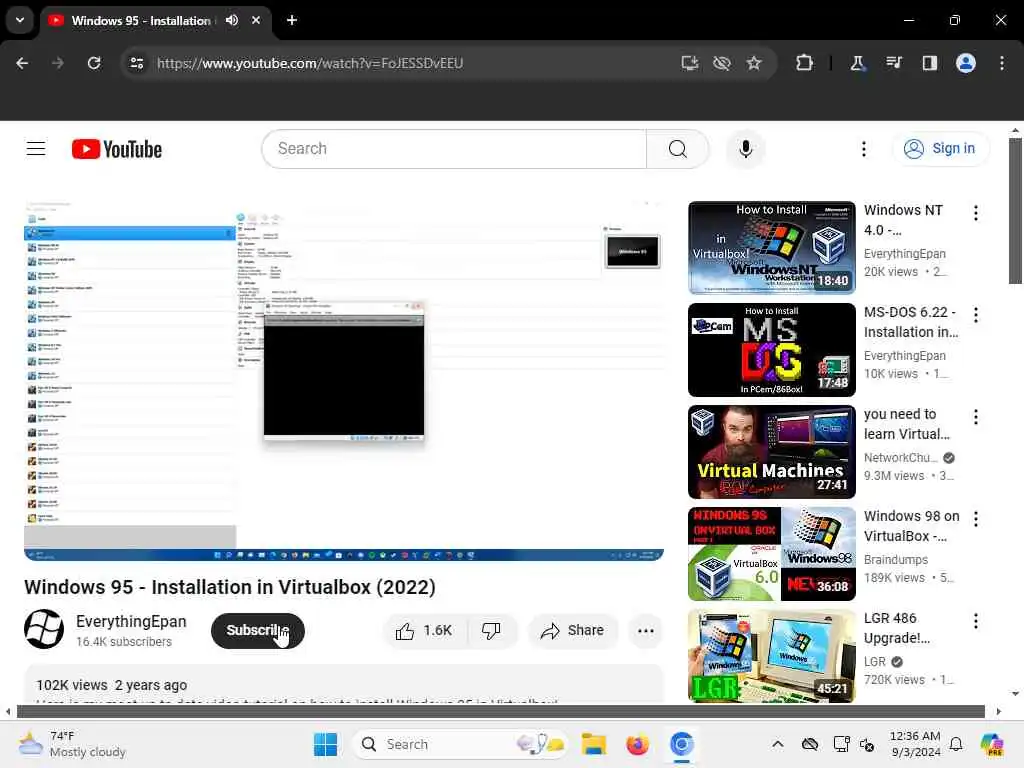1024x768 pixels.
Task: Select the YouTube URL in address bar
Action: 310,63
